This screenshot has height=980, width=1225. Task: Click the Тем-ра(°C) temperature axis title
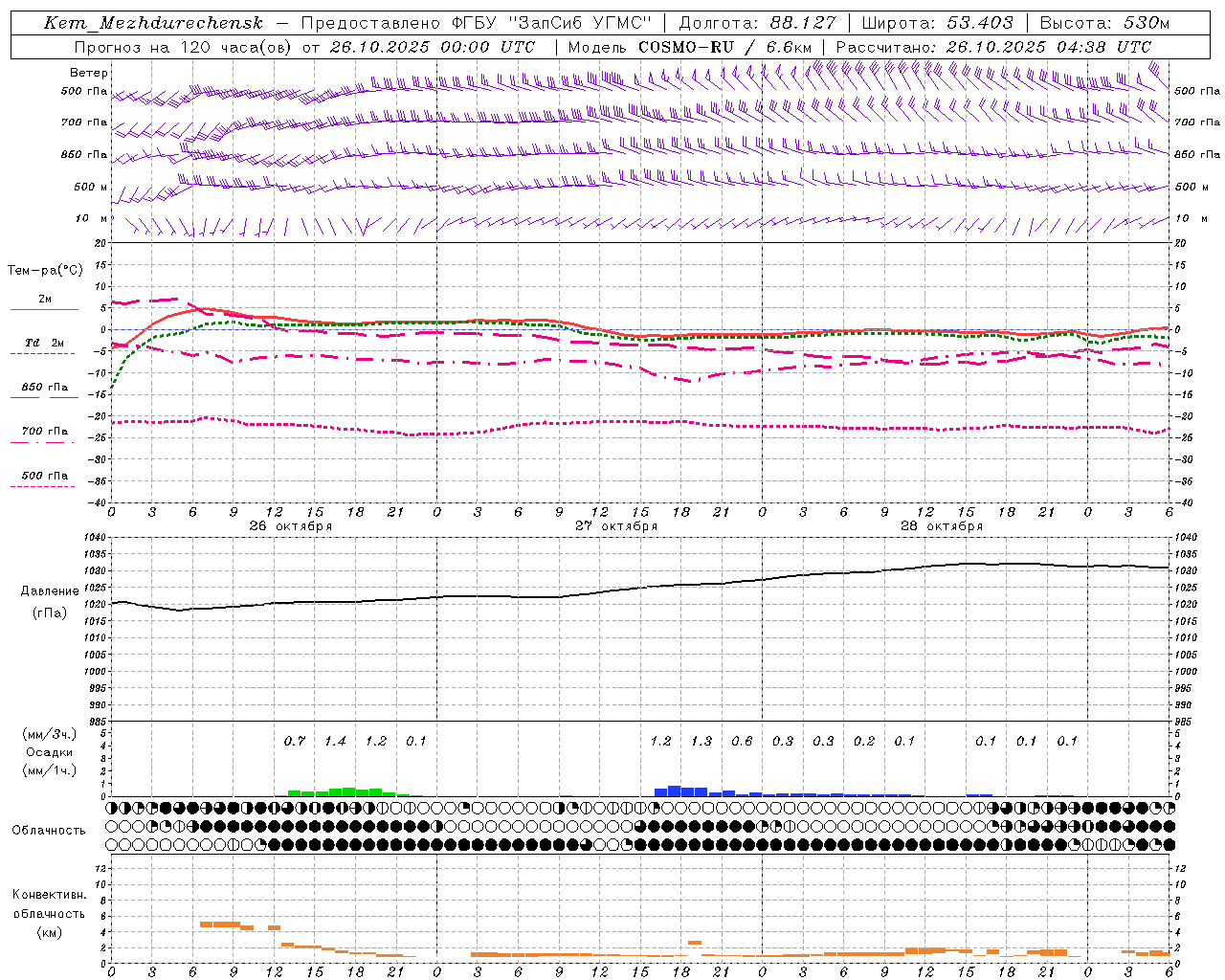click(45, 270)
